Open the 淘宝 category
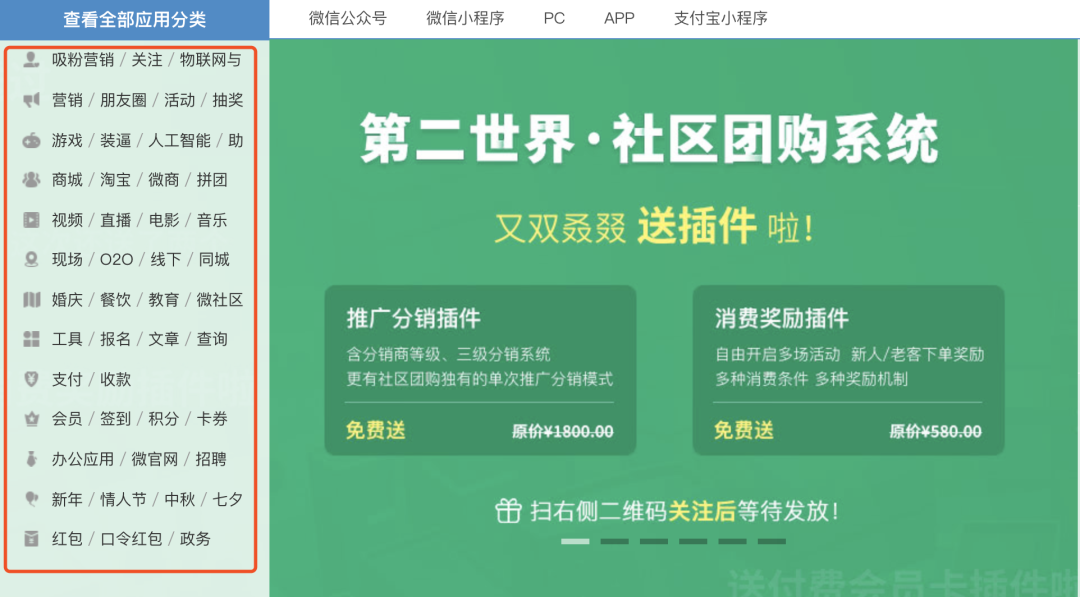Screen dimensions: 1080x597 click(x=116, y=180)
